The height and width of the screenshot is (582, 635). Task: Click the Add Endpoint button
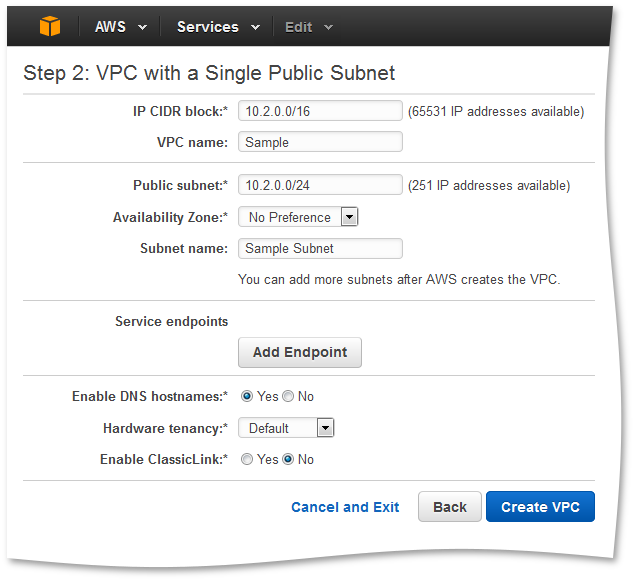[x=300, y=352]
